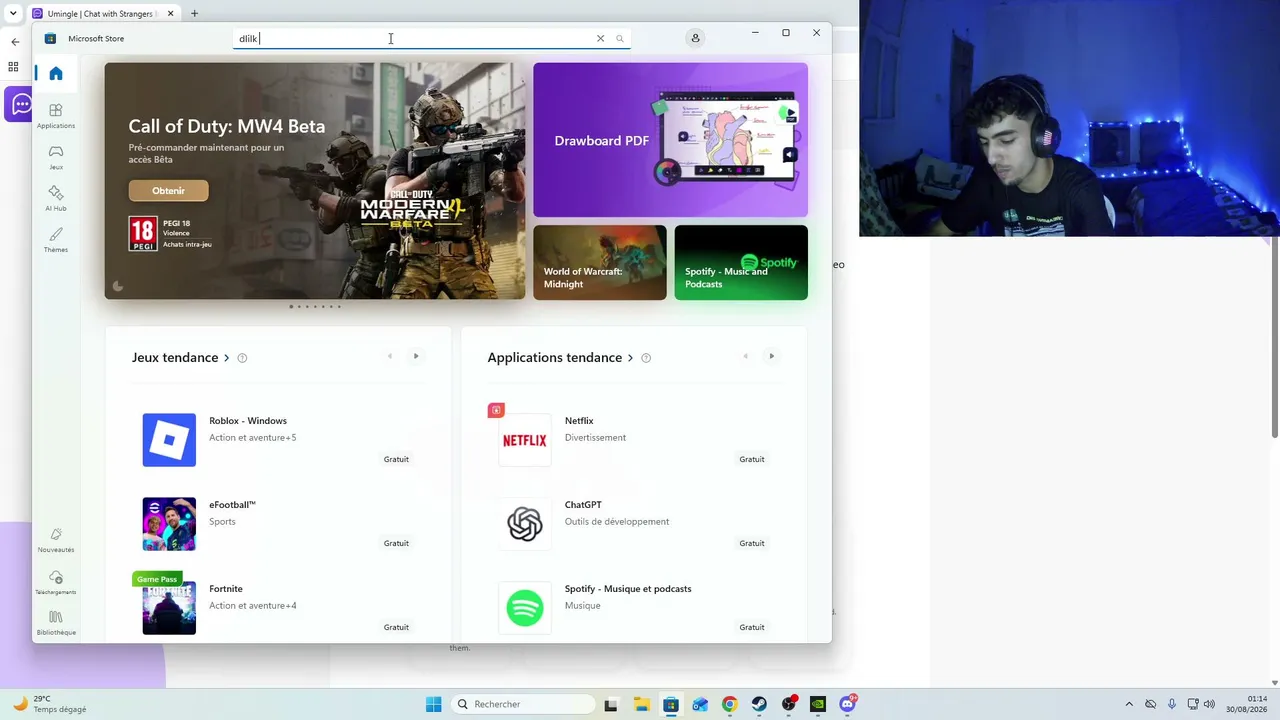This screenshot has width=1280, height=720.
Task: Open the Applications tendance section header
Action: pos(561,357)
